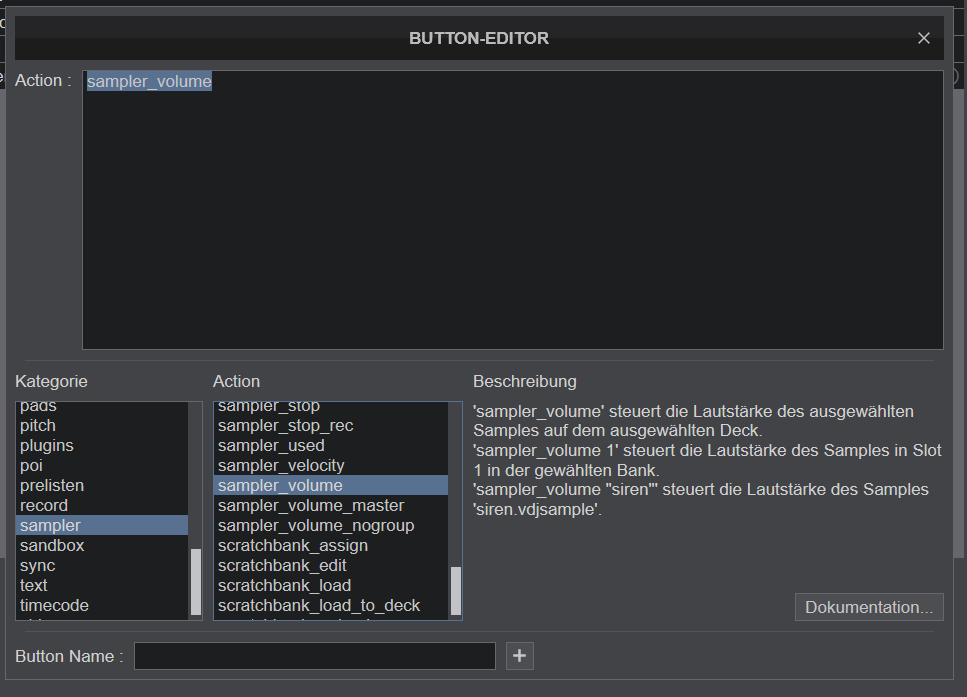Select the sandbox category
This screenshot has height=697, width=967.
[x=102, y=545]
